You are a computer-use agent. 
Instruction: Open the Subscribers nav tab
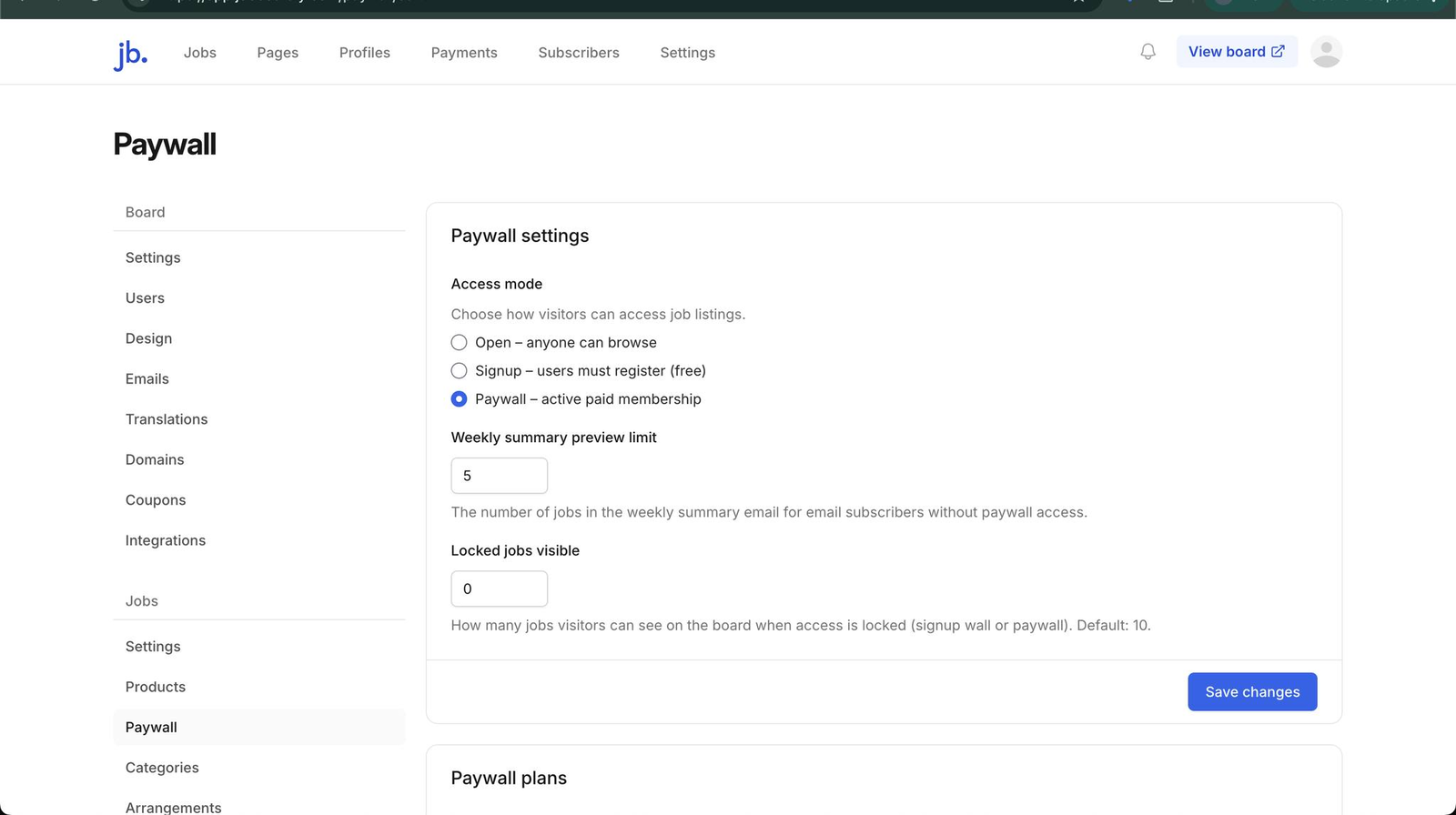[579, 53]
